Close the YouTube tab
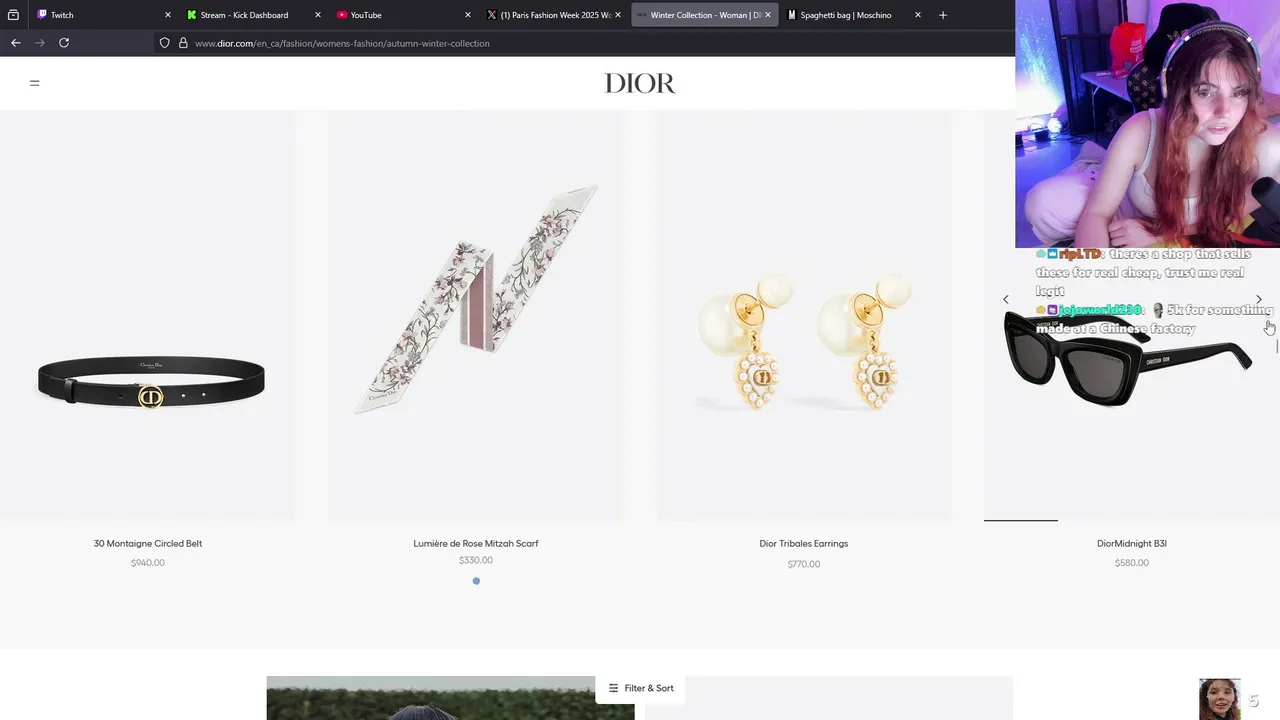The height and width of the screenshot is (720, 1280). point(467,15)
